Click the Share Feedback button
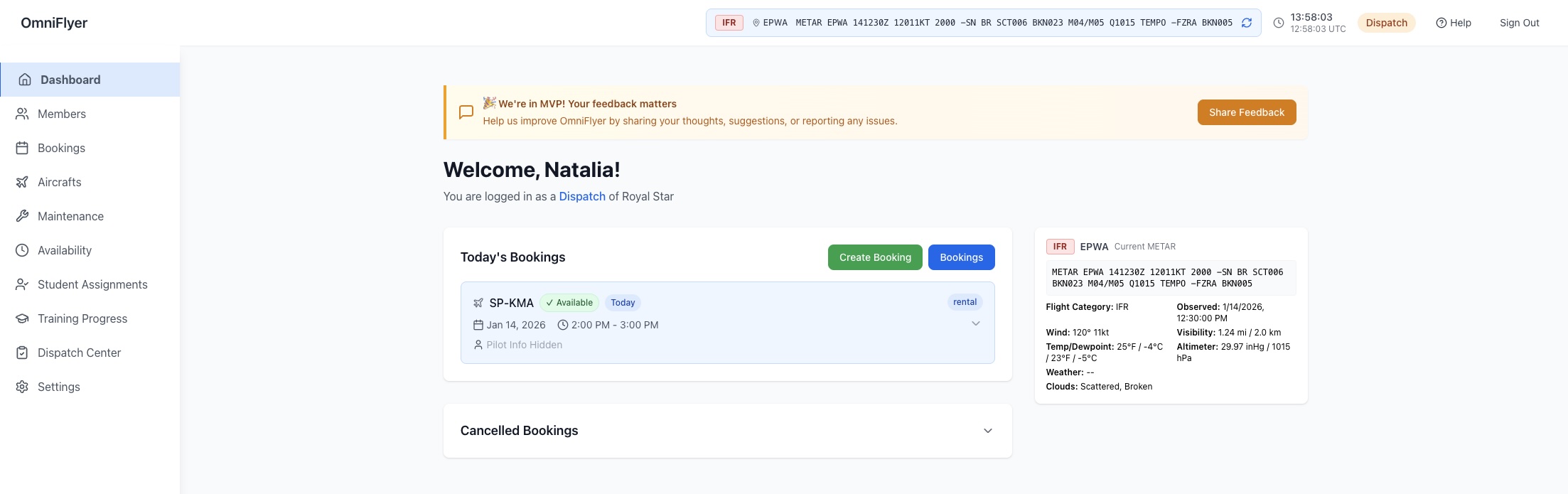This screenshot has height=494, width=1568. (x=1246, y=112)
